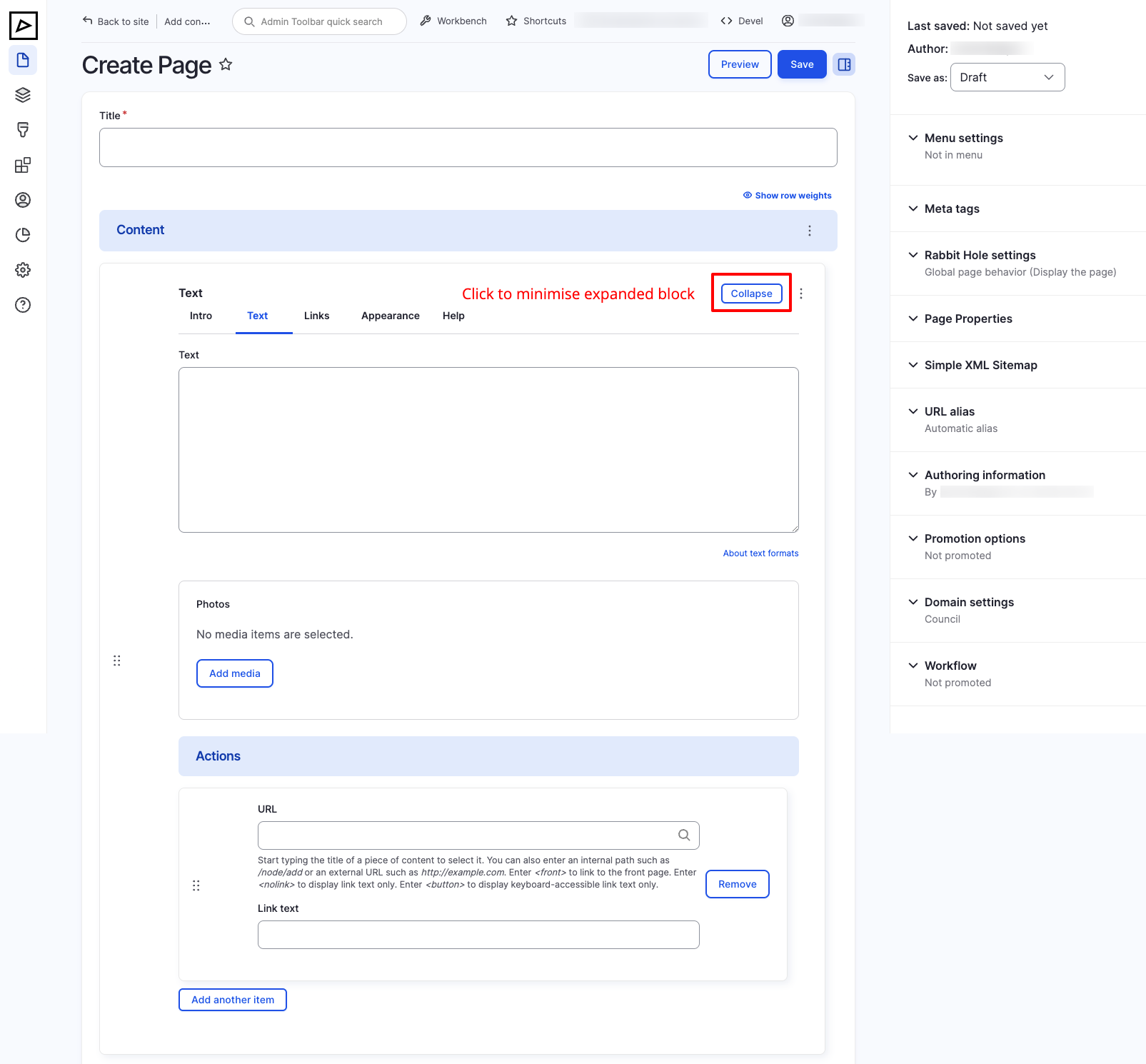This screenshot has height=1064, width=1146.
Task: Open the Content section three-dot menu
Action: (x=809, y=231)
